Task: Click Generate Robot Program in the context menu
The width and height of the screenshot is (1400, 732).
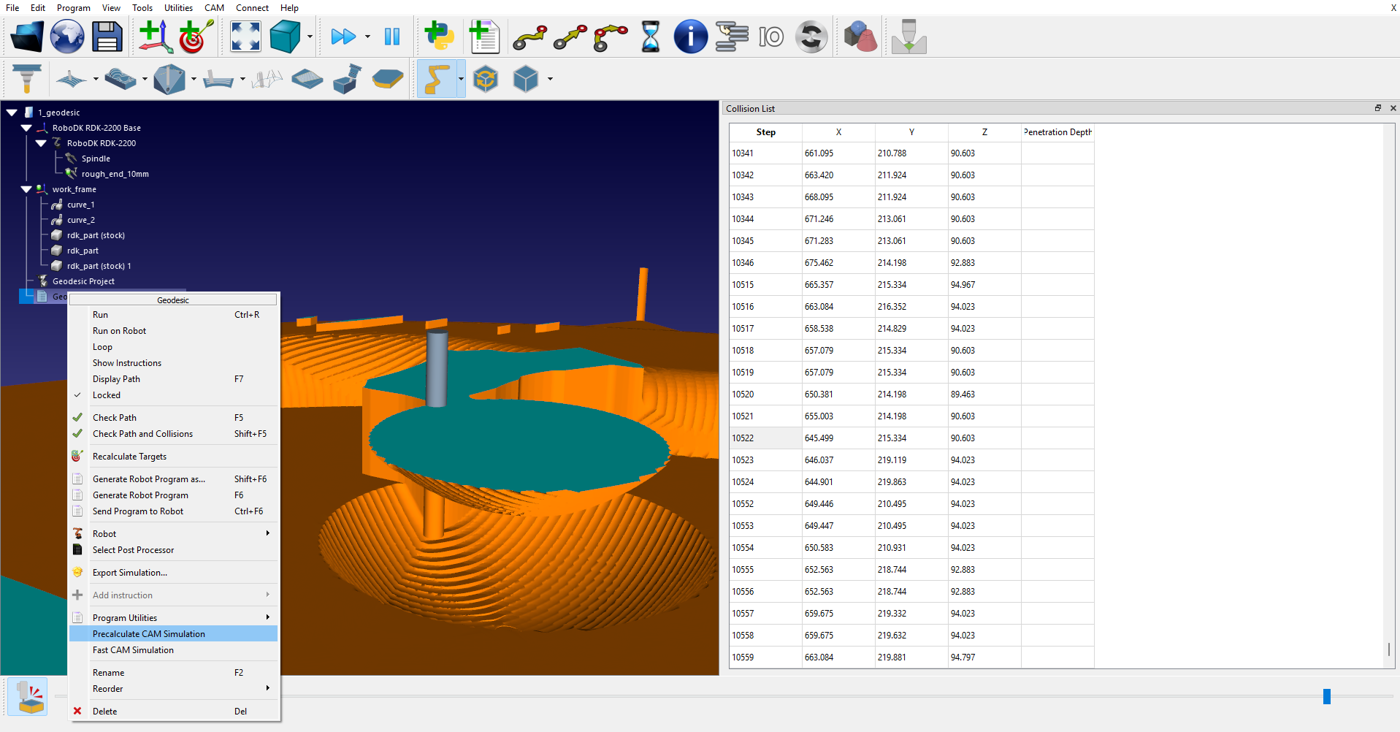Action: pos(140,495)
